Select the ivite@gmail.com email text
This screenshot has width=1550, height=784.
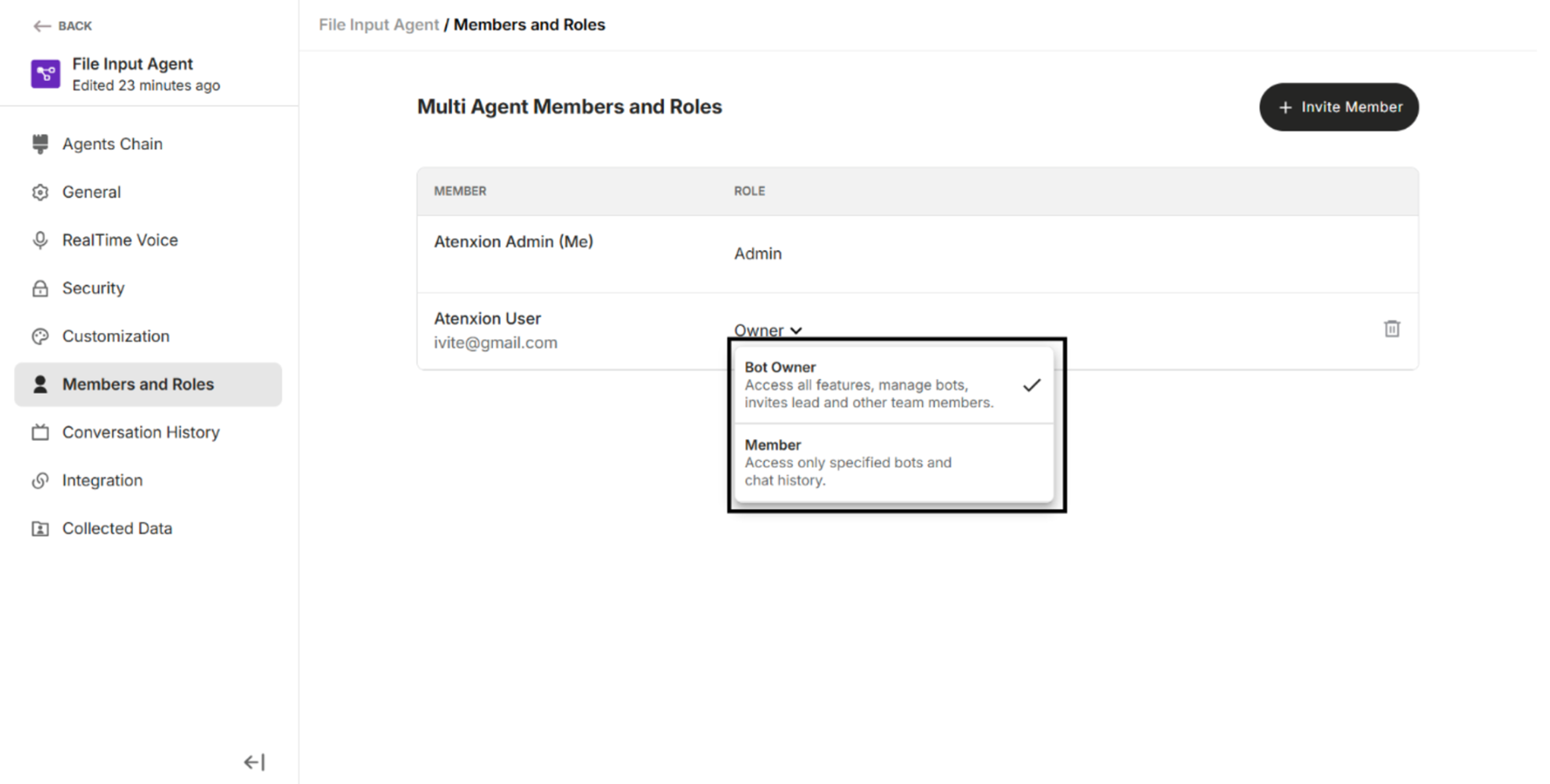[496, 343]
